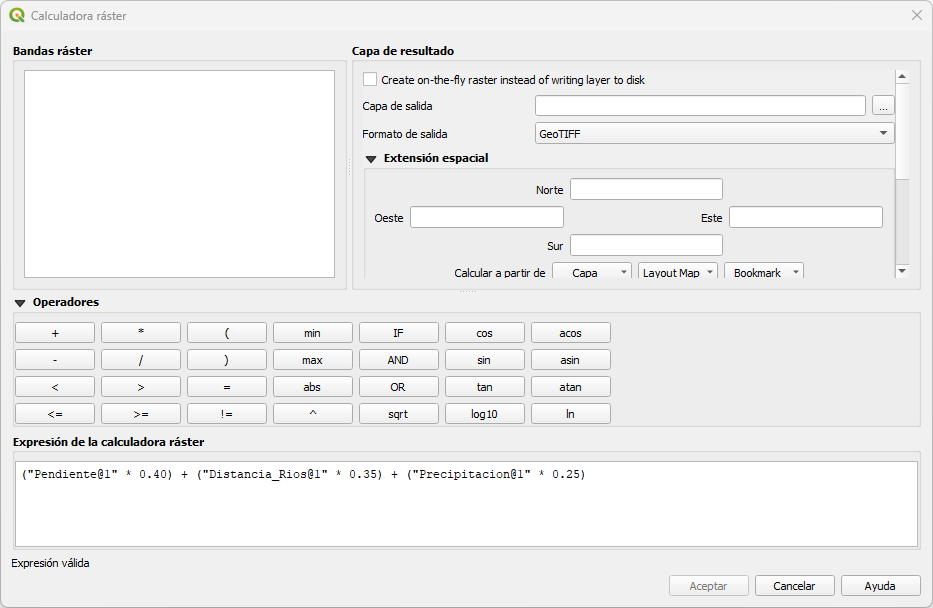The image size is (933, 608).
Task: Insert the AND operator
Action: coord(399,360)
